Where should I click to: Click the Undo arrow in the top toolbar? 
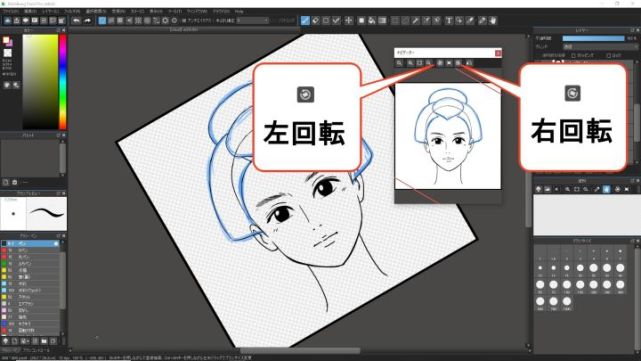pos(76,20)
